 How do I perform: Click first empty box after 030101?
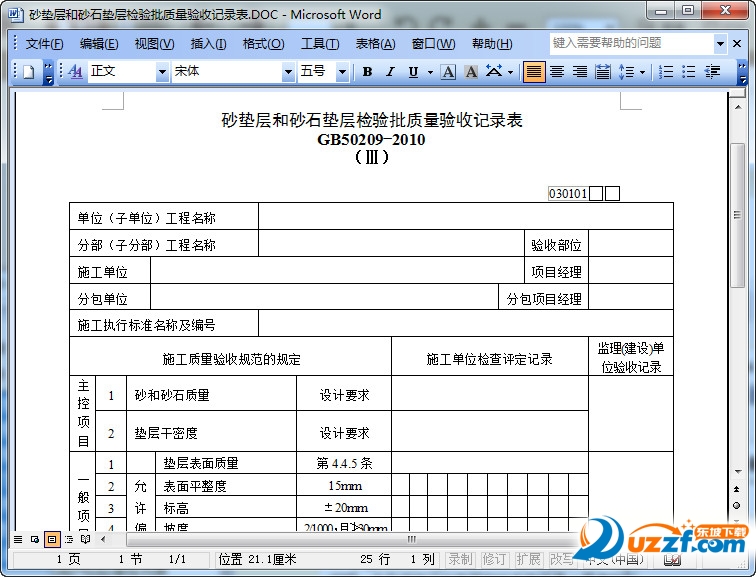[x=596, y=194]
